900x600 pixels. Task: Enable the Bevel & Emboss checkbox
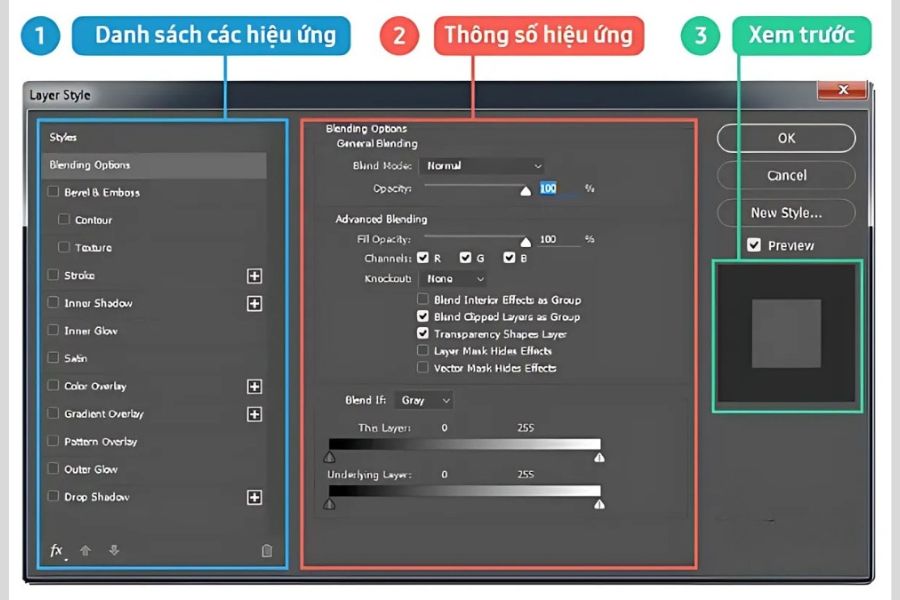point(54,192)
